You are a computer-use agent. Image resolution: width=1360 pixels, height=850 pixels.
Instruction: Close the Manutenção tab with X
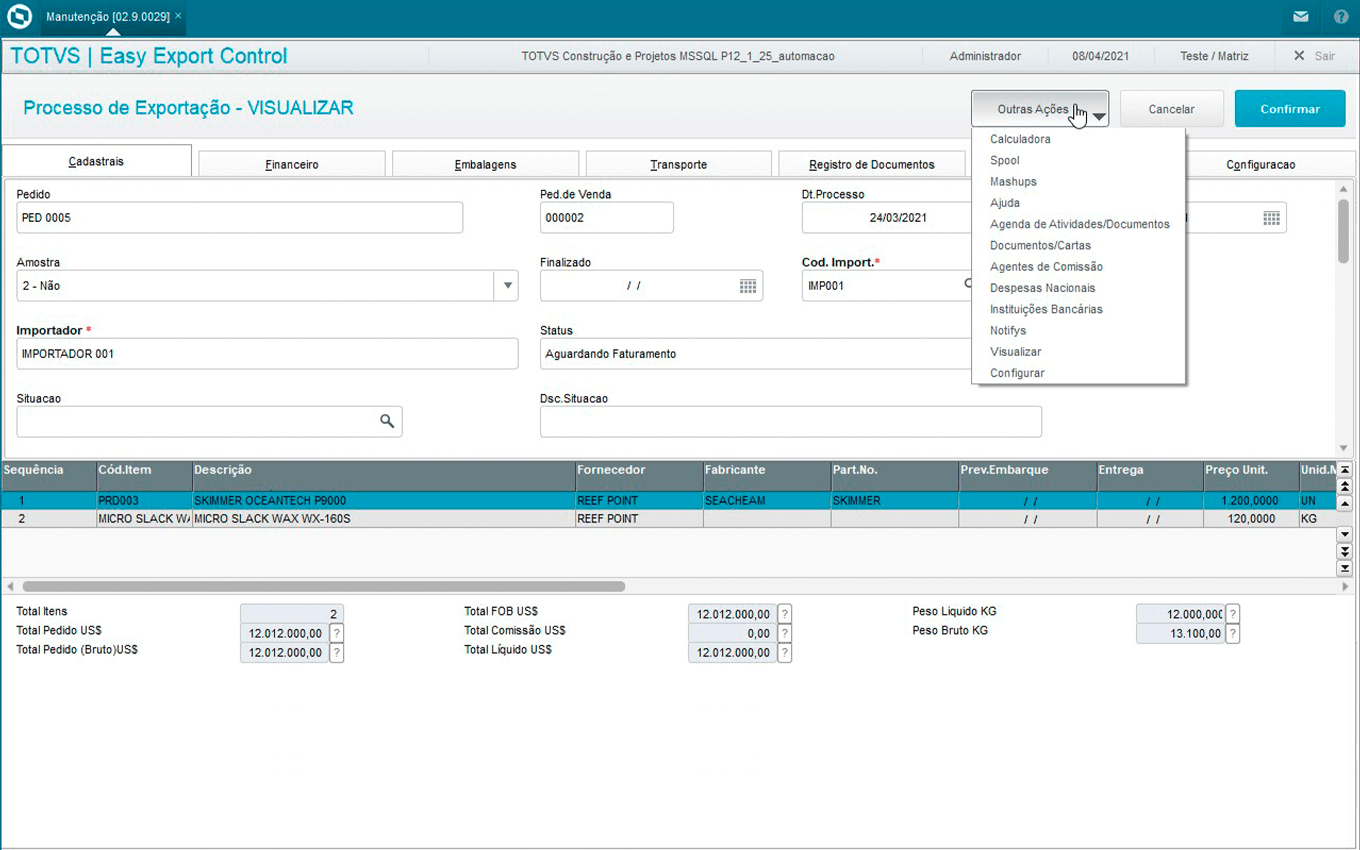(178, 17)
